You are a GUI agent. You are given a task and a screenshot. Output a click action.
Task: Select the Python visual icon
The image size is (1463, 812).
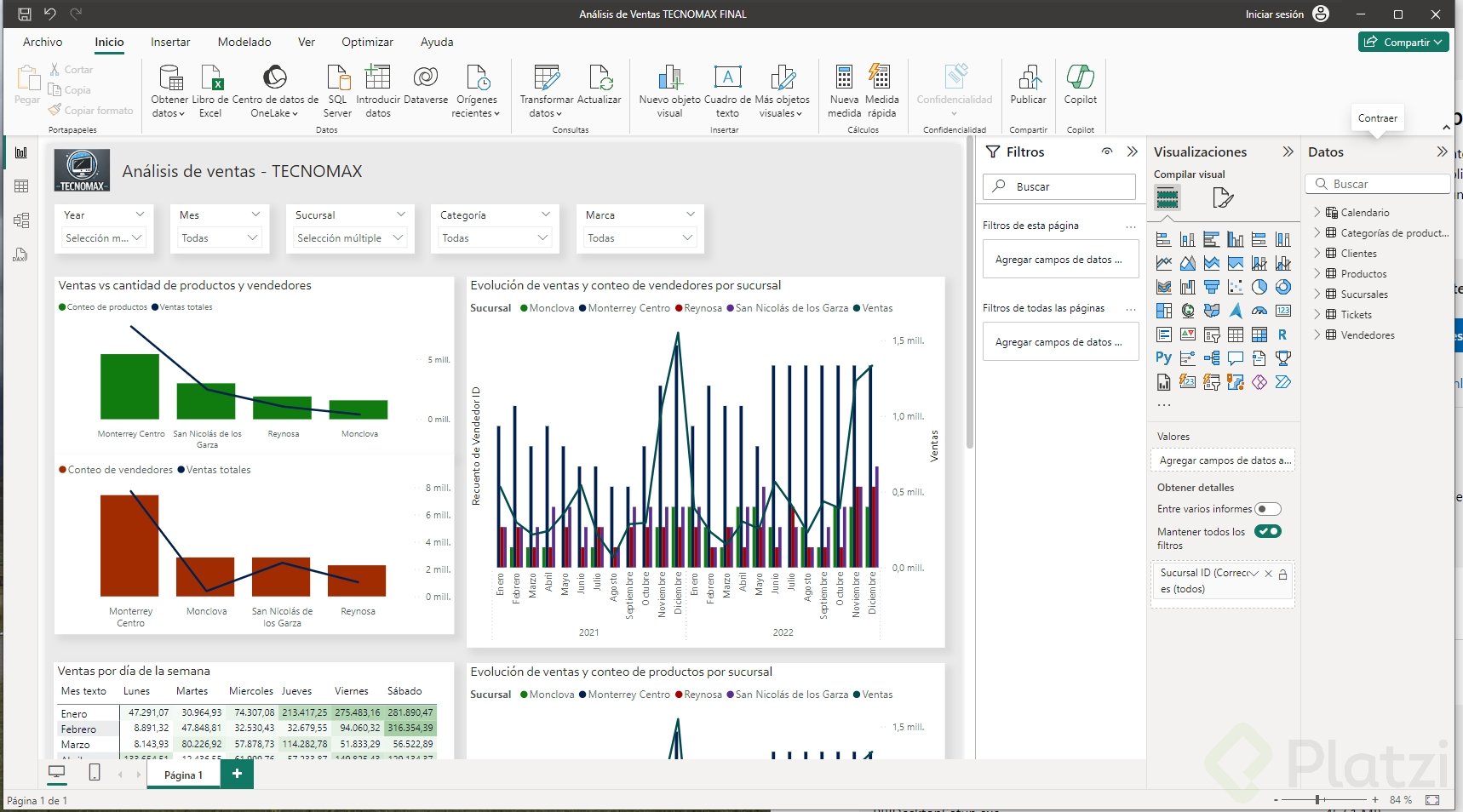(1163, 358)
